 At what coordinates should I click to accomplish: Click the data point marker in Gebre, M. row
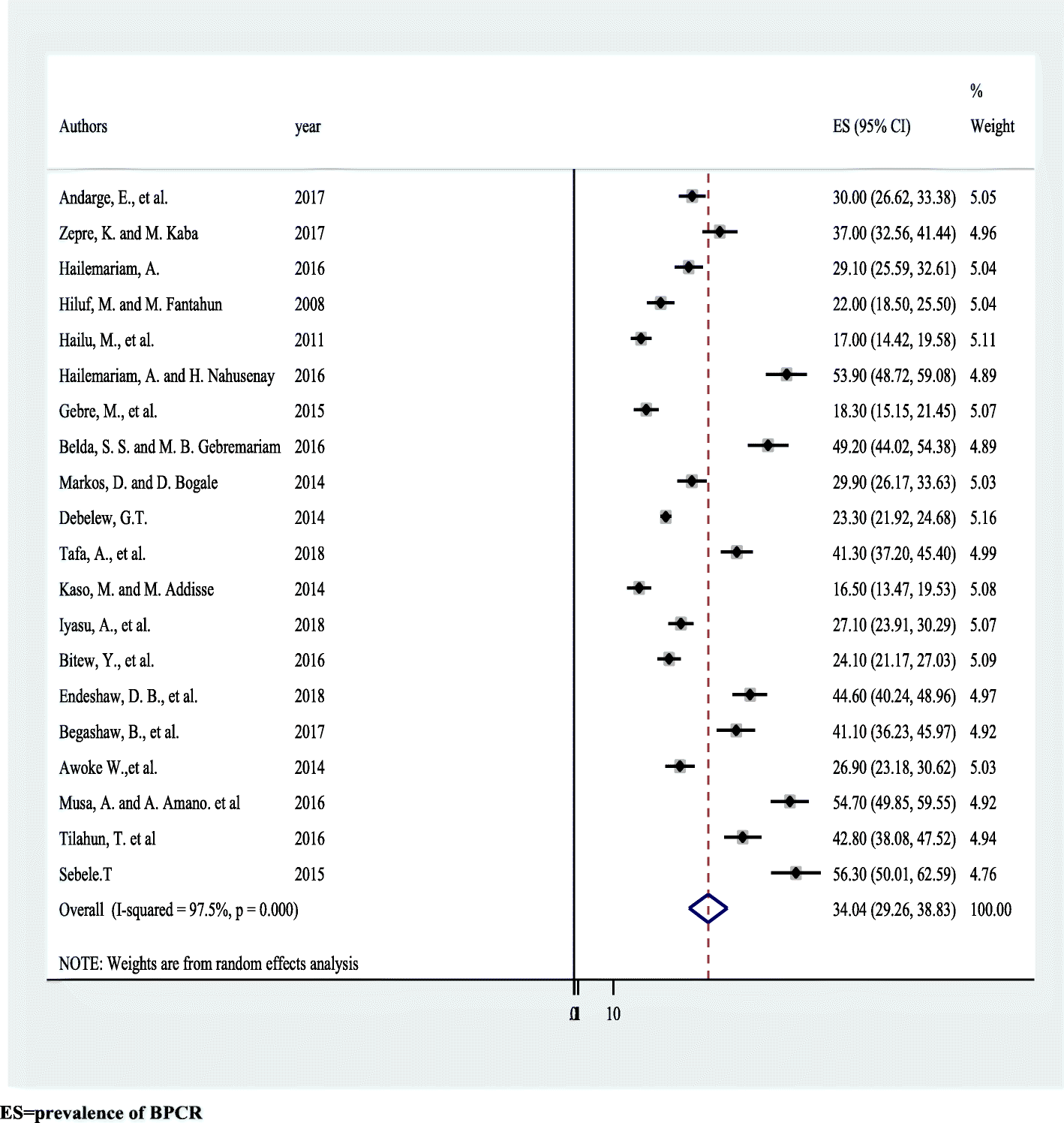tap(646, 410)
